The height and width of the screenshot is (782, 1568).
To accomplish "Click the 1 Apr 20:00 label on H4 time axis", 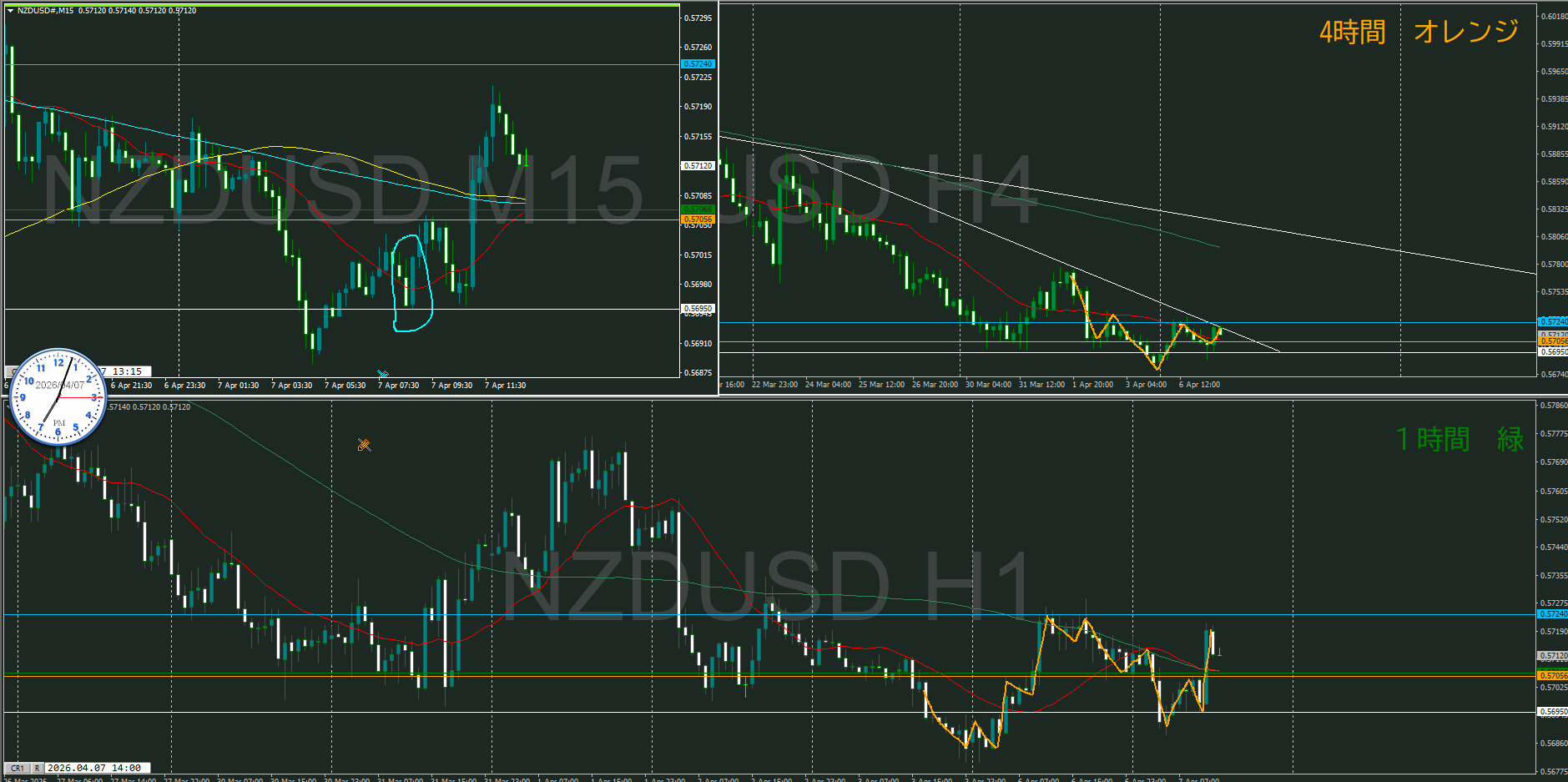I will pos(1092,385).
